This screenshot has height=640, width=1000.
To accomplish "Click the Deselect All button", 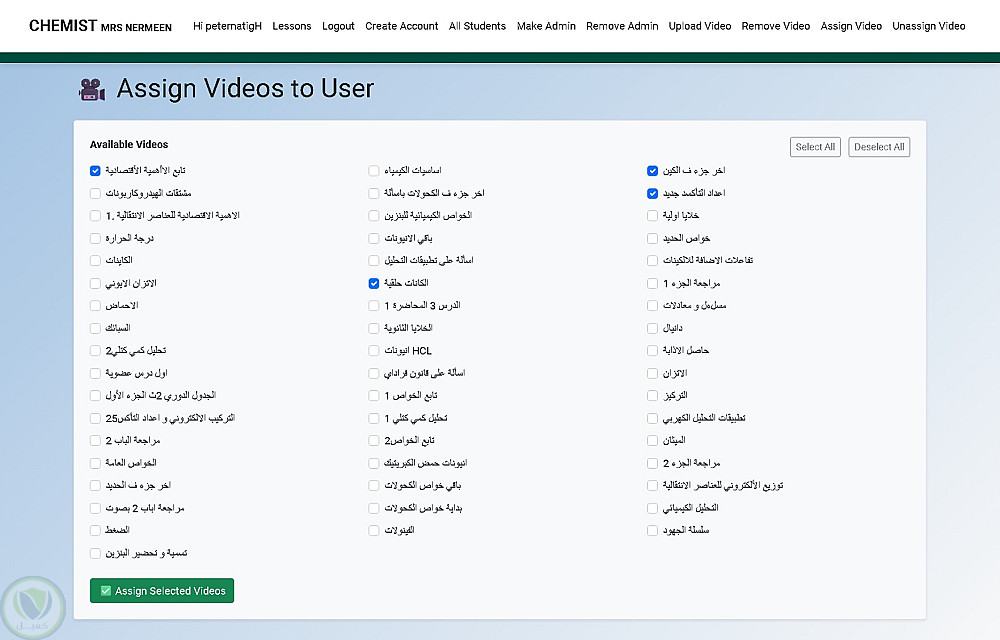I will (879, 147).
